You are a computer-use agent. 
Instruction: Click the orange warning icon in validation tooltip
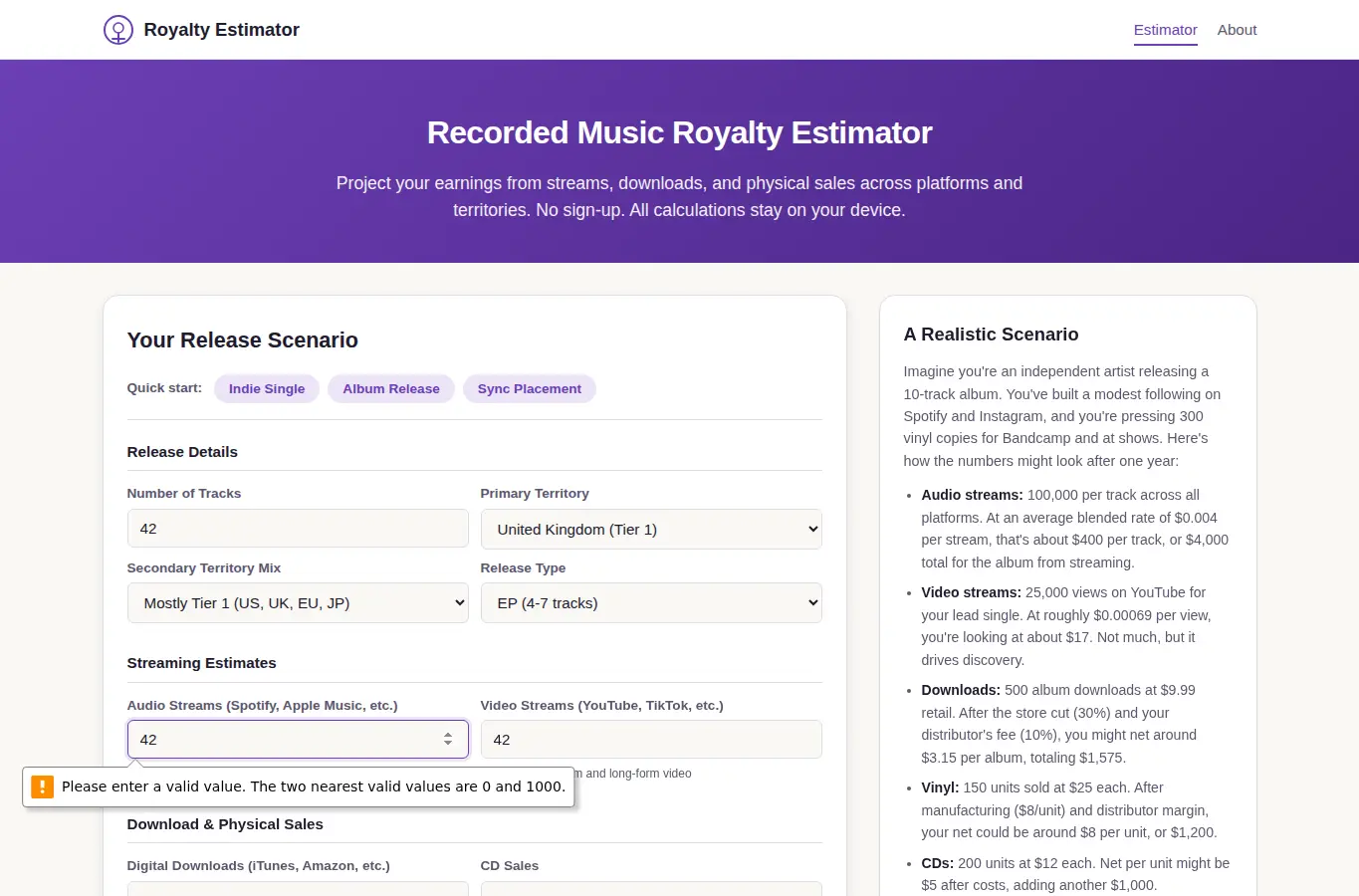tap(42, 786)
